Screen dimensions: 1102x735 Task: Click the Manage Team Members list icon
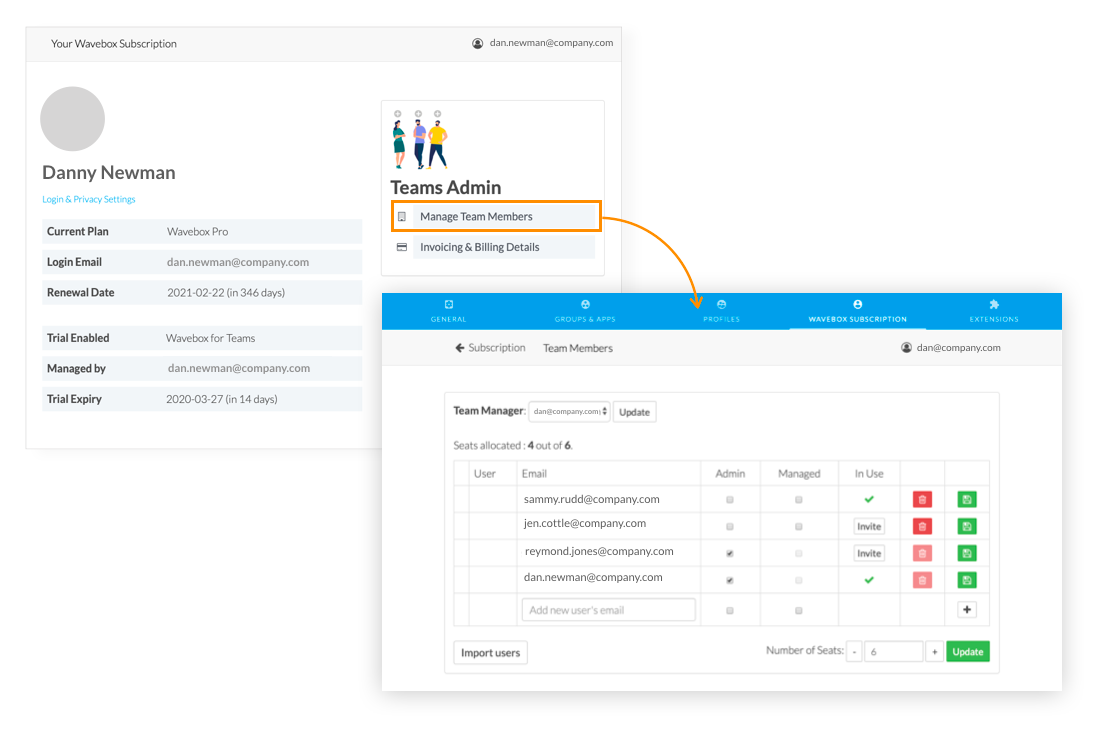[402, 216]
